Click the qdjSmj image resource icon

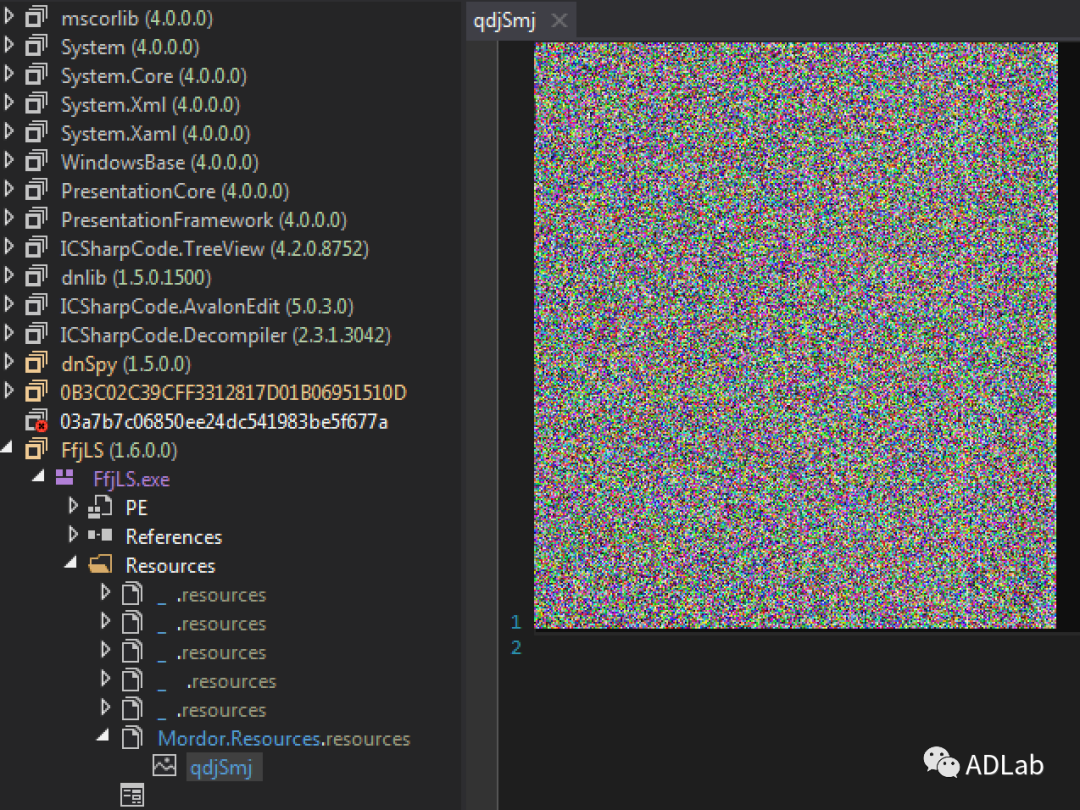point(163,767)
